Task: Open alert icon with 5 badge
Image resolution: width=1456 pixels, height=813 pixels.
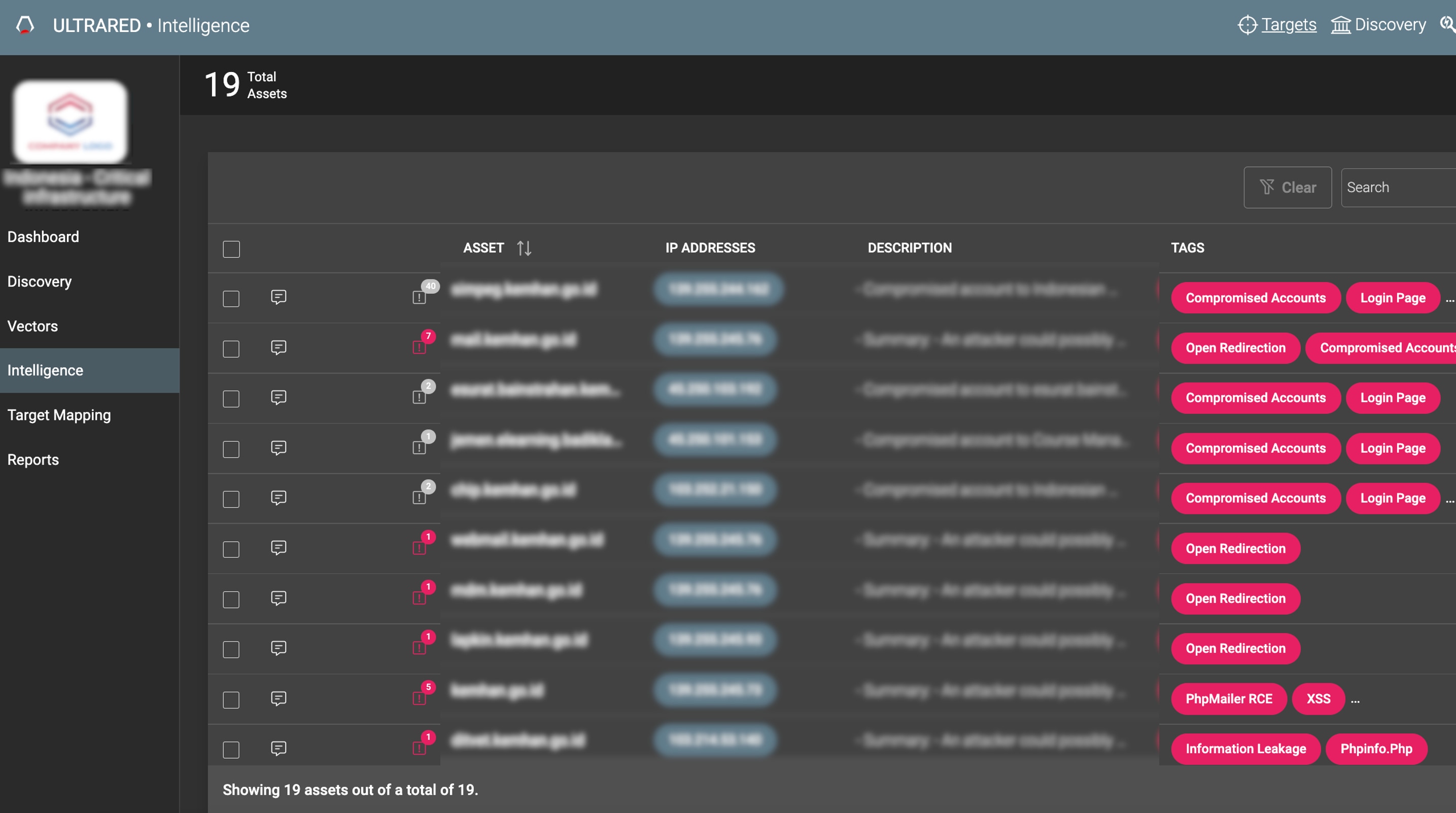Action: (420, 698)
